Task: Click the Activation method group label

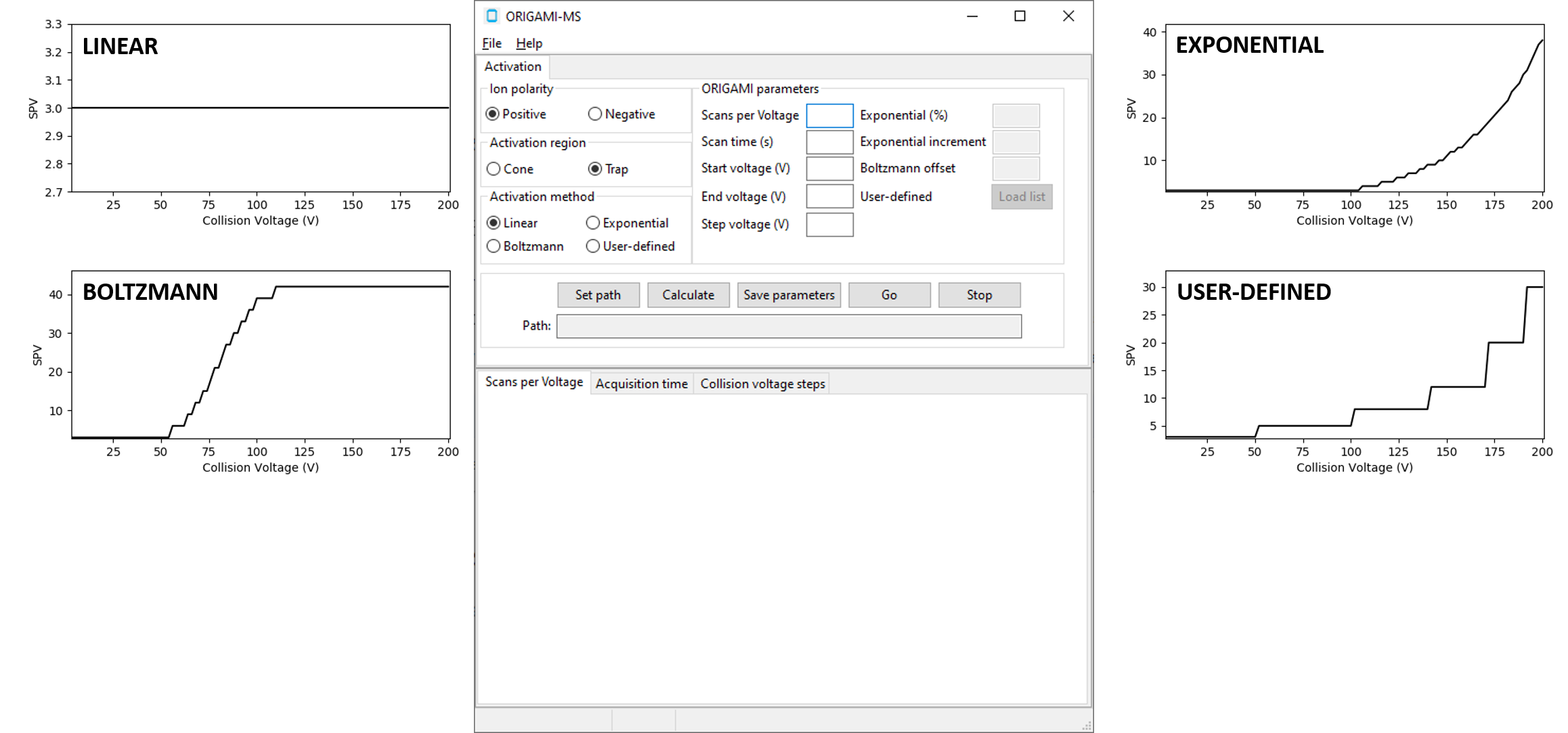Action: point(542,196)
